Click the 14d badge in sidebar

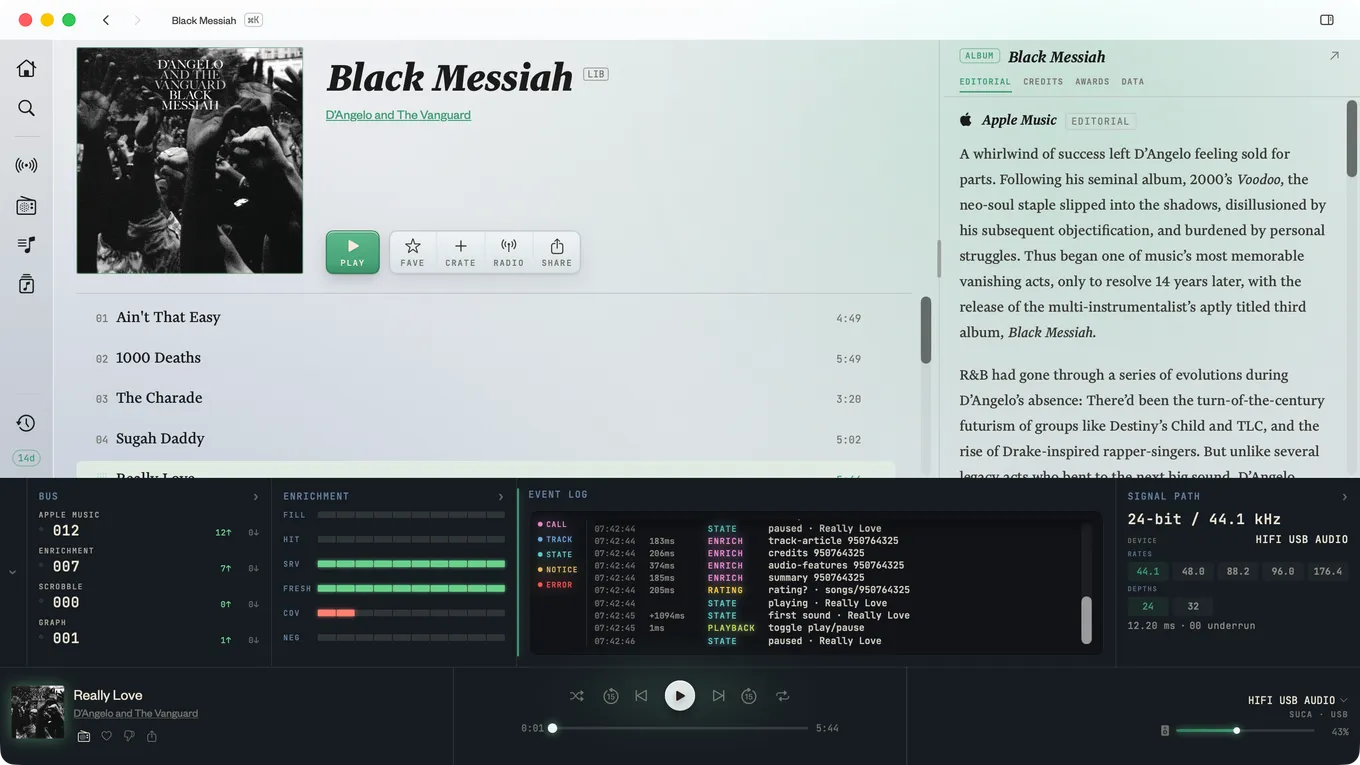[x=27, y=458]
